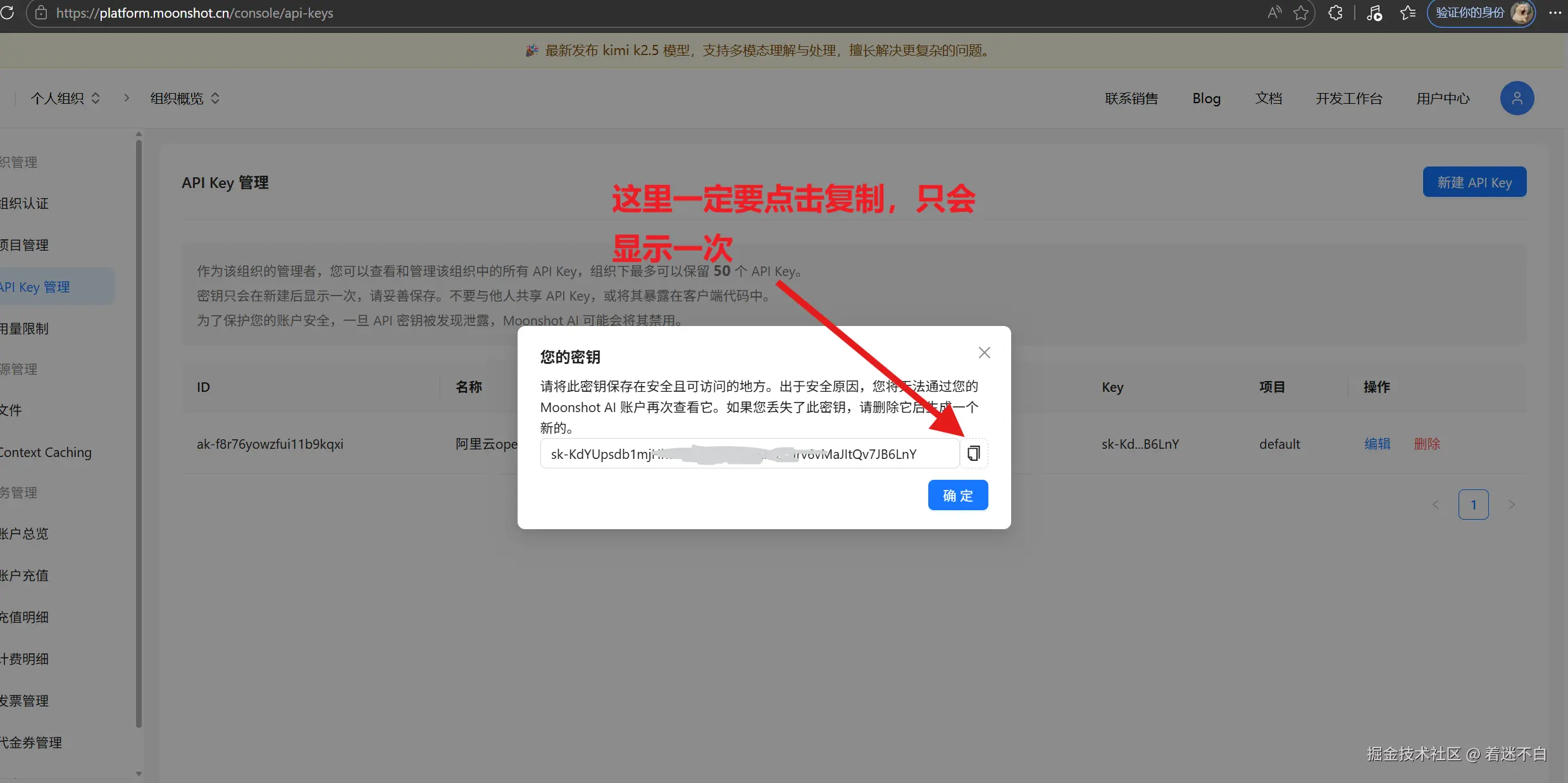Viewport: 1568px width, 783px height.
Task: Click the API key text field in the dialog
Action: pyautogui.click(x=749, y=454)
